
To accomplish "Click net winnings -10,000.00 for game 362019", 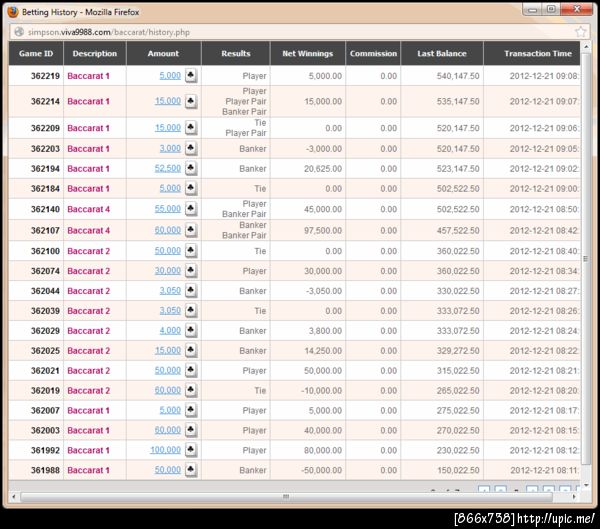I will pyautogui.click(x=321, y=390).
